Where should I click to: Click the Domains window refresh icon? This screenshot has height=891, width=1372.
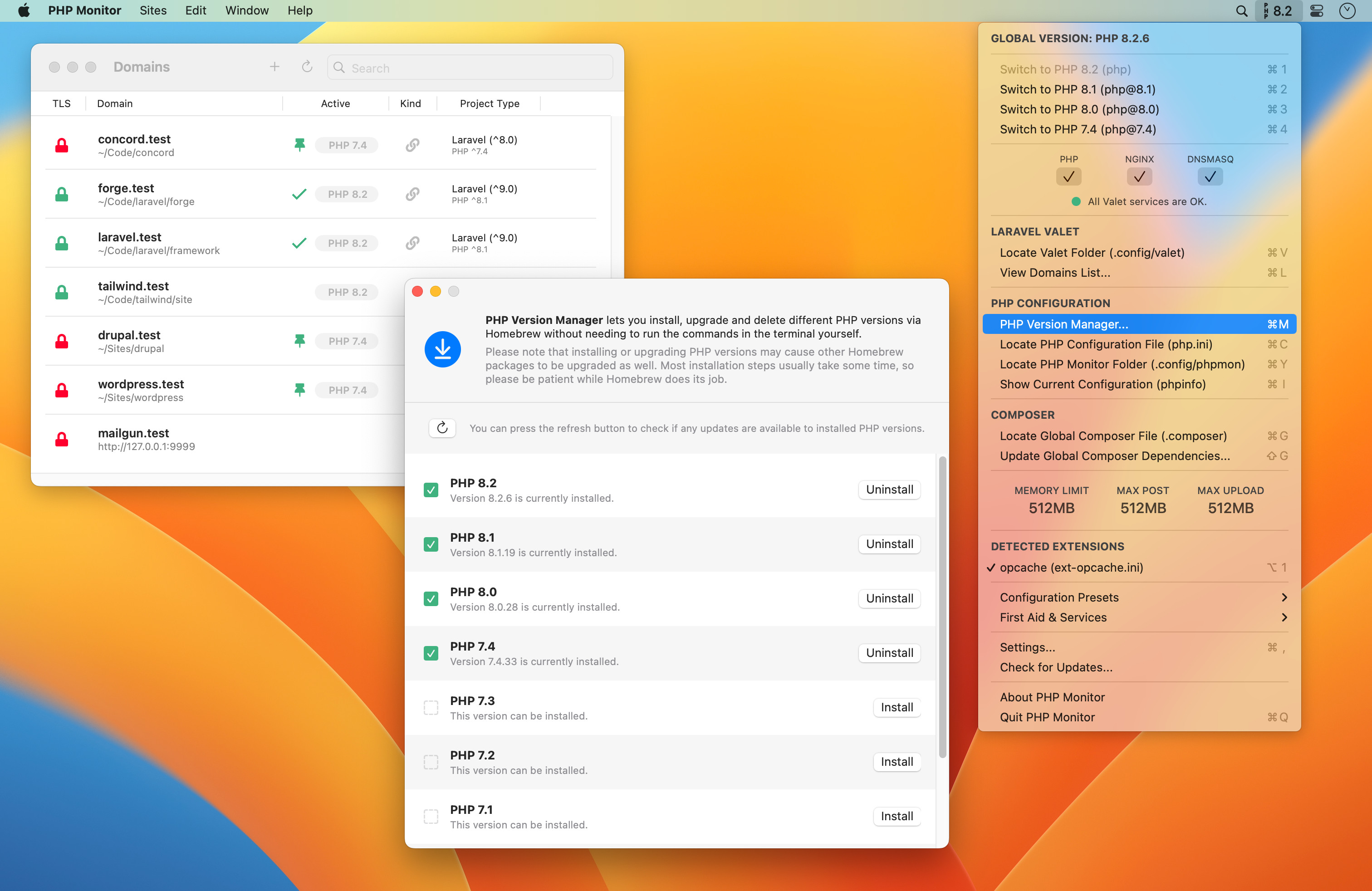(x=307, y=67)
